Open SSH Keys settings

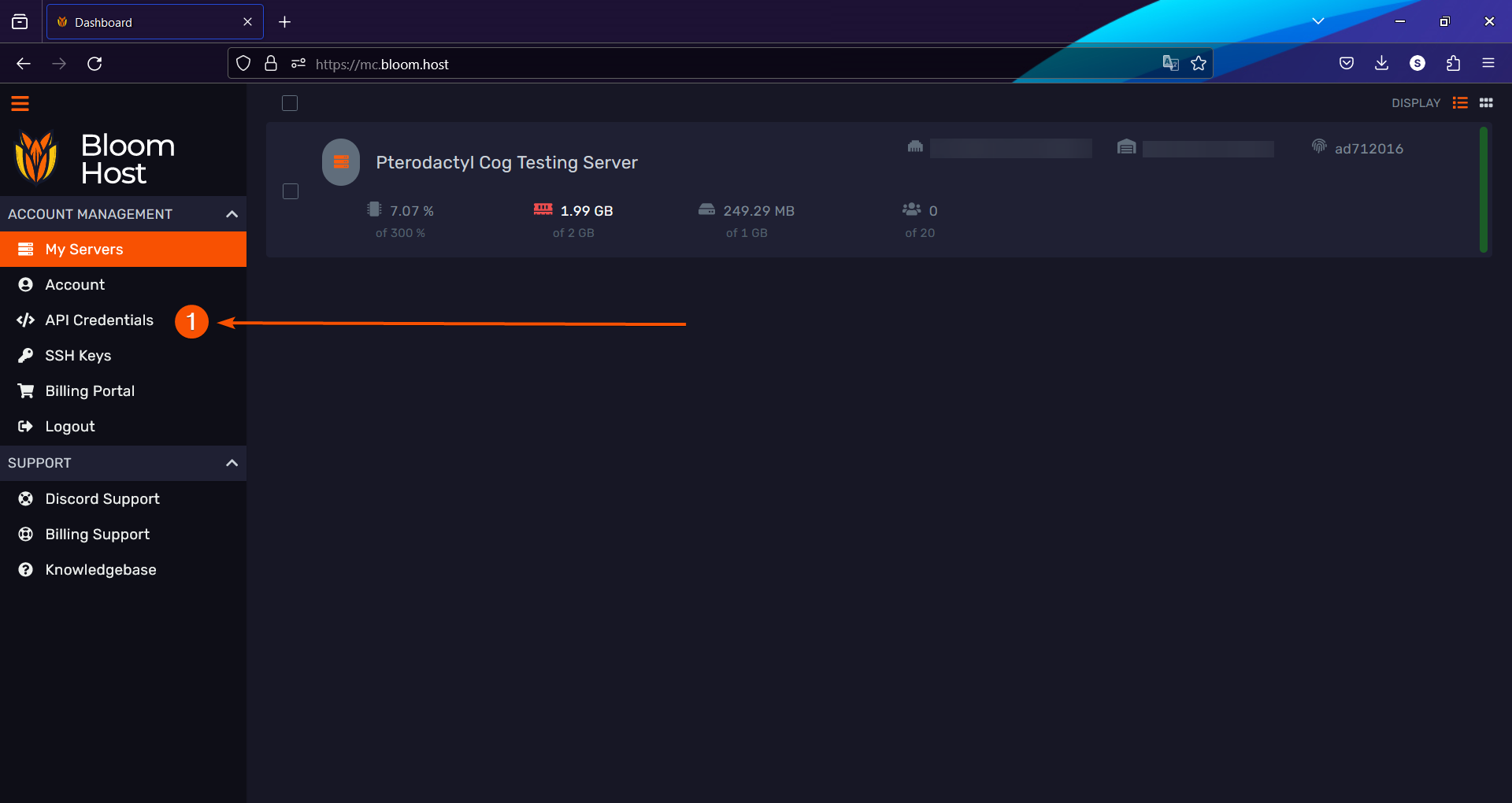tap(123, 355)
